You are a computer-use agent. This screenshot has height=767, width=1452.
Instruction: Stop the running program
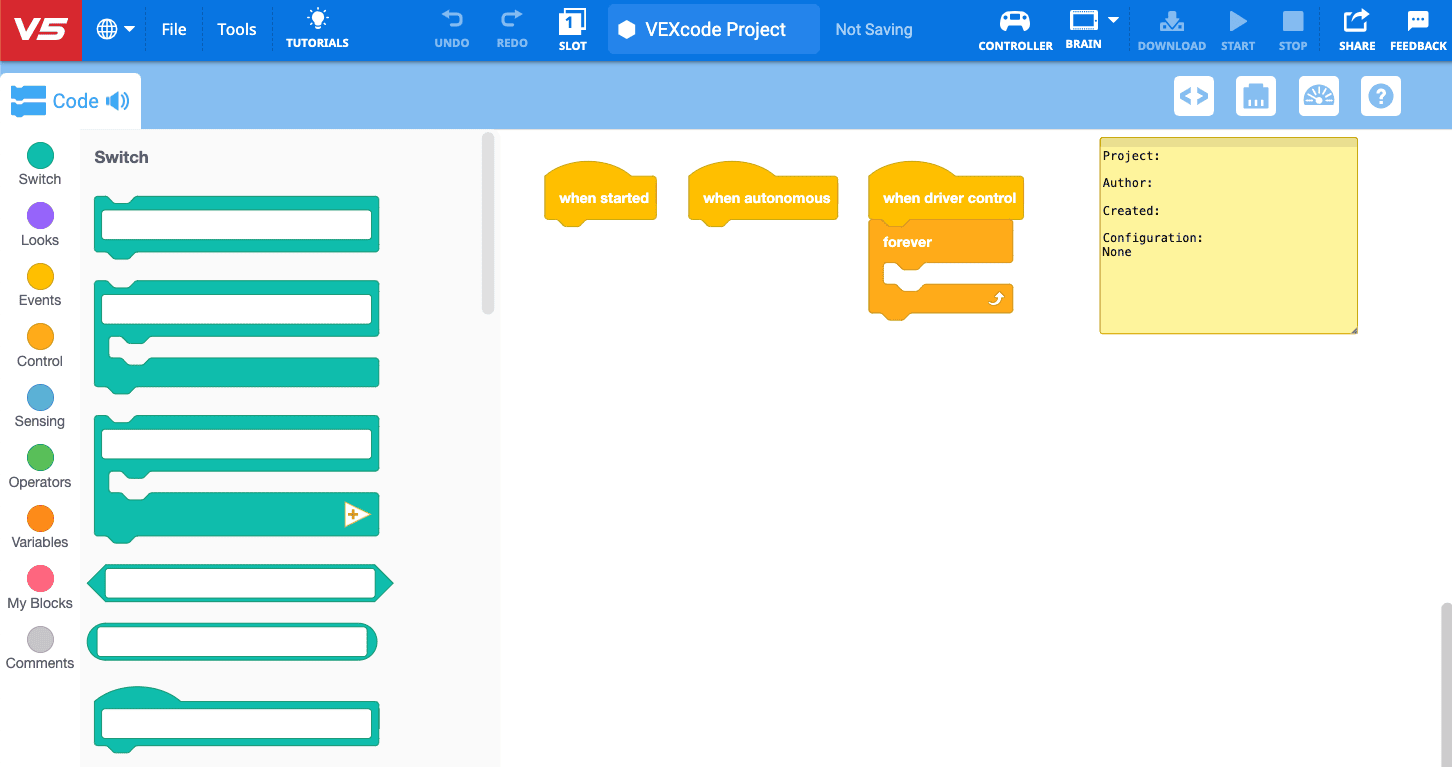(x=1292, y=30)
